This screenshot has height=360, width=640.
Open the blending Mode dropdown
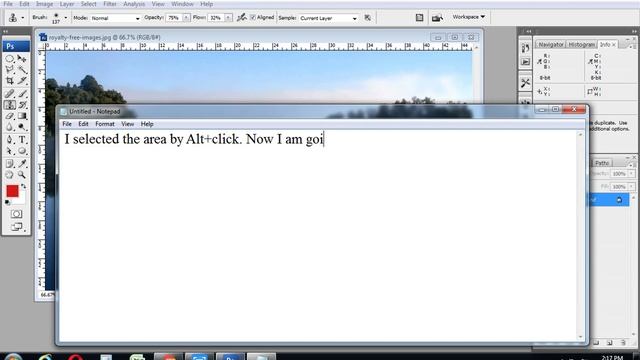coord(116,18)
